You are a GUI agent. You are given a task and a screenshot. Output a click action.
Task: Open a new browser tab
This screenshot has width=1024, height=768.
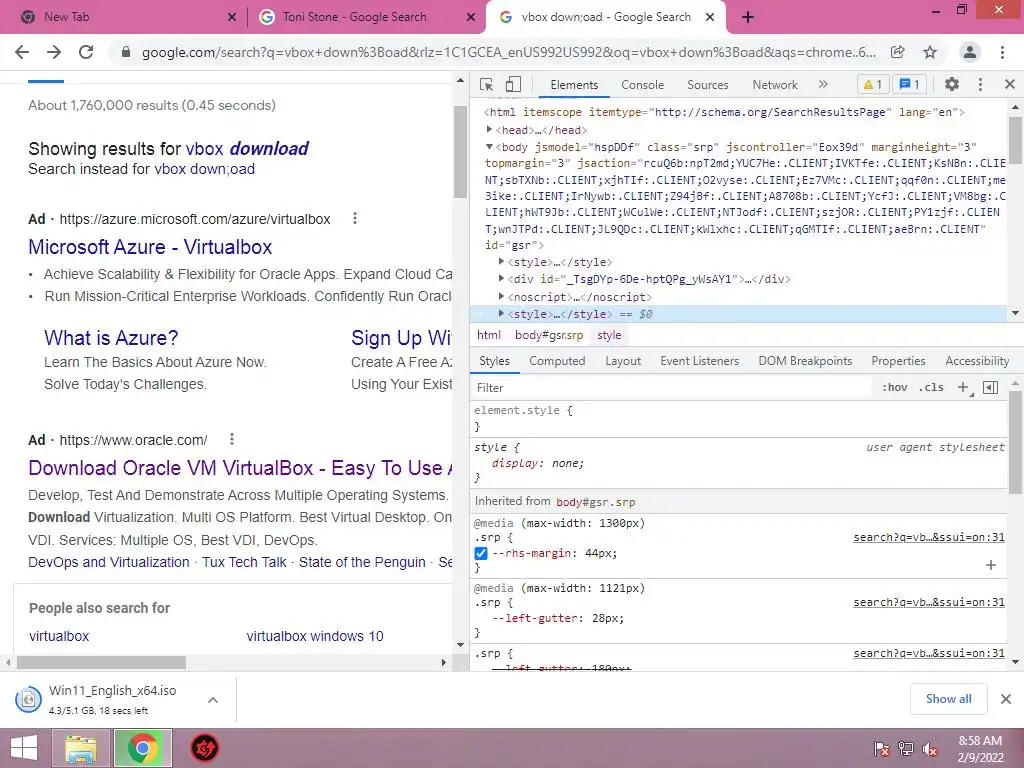pyautogui.click(x=748, y=17)
